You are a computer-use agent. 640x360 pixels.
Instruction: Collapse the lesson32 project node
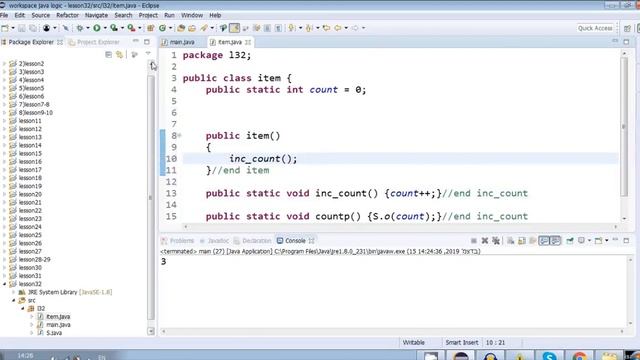[x=4, y=284]
